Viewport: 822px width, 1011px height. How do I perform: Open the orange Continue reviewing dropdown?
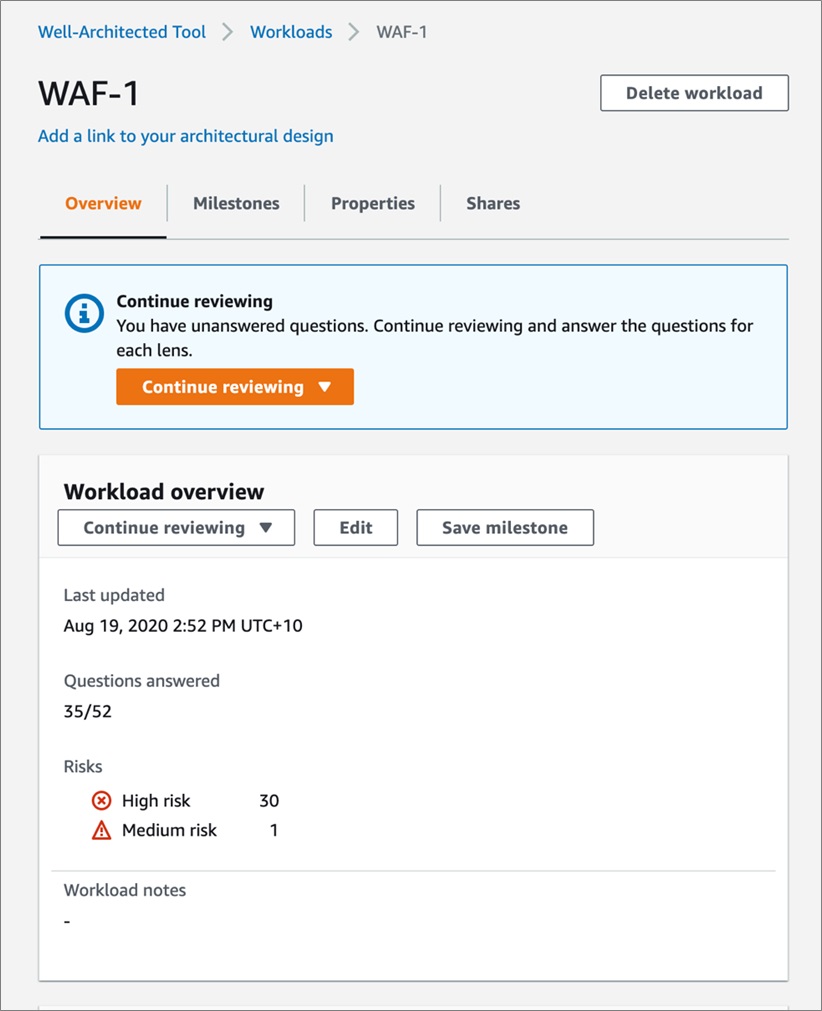pos(235,387)
